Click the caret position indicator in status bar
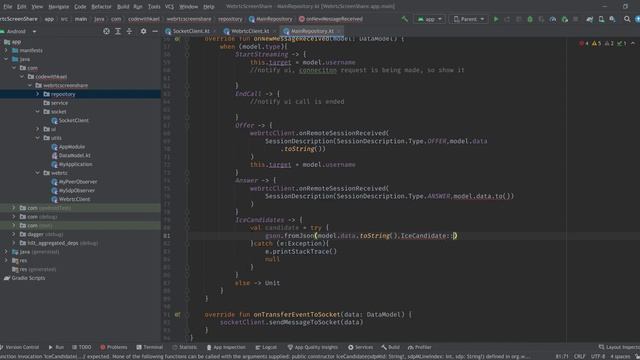 [562, 356]
